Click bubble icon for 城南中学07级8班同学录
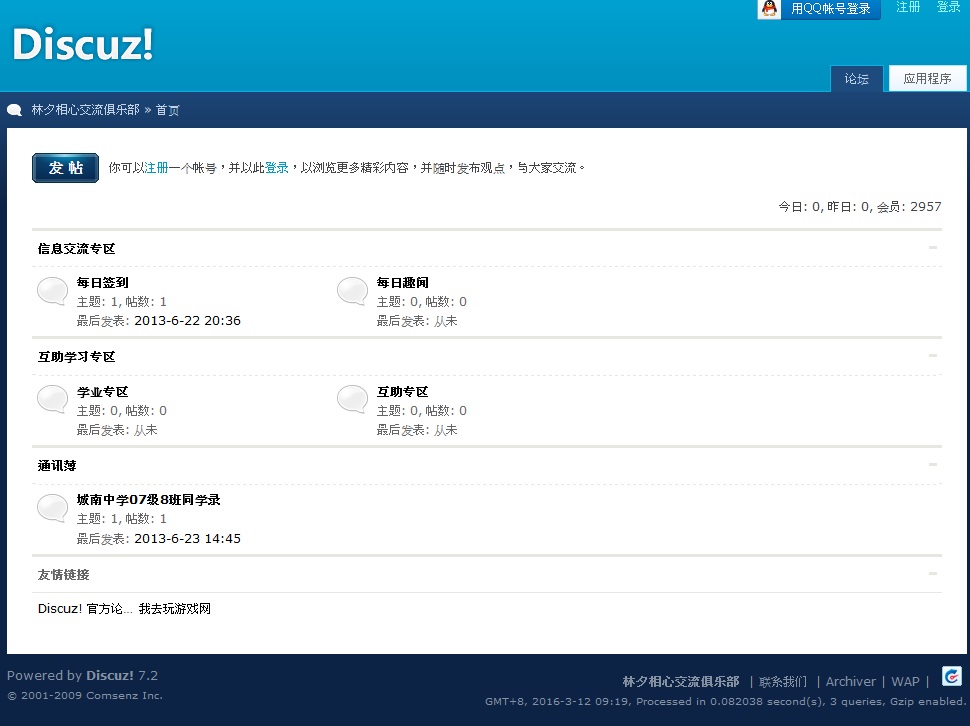 coord(53,508)
